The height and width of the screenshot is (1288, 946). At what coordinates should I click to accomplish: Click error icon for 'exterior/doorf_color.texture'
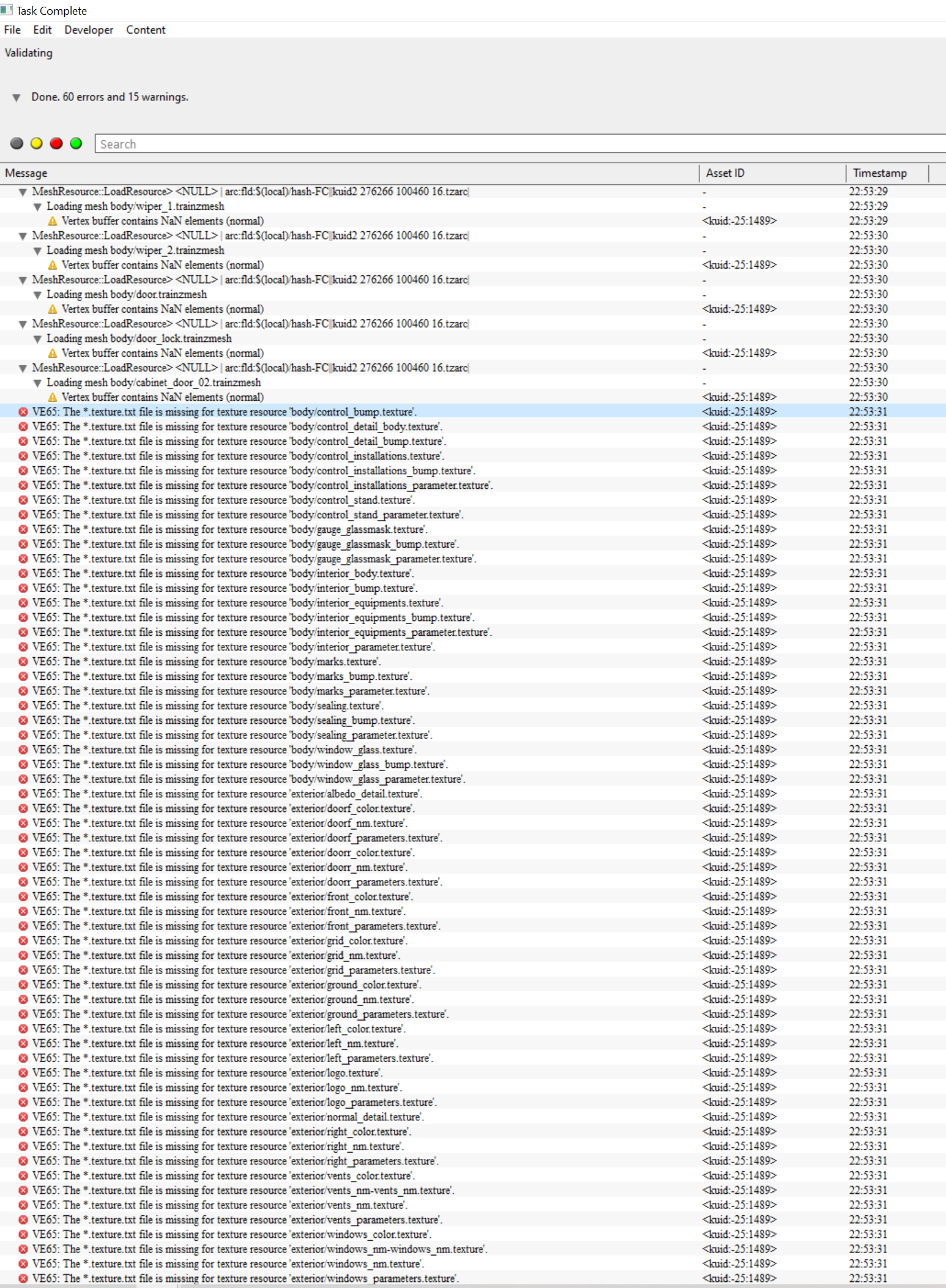pyautogui.click(x=23, y=808)
